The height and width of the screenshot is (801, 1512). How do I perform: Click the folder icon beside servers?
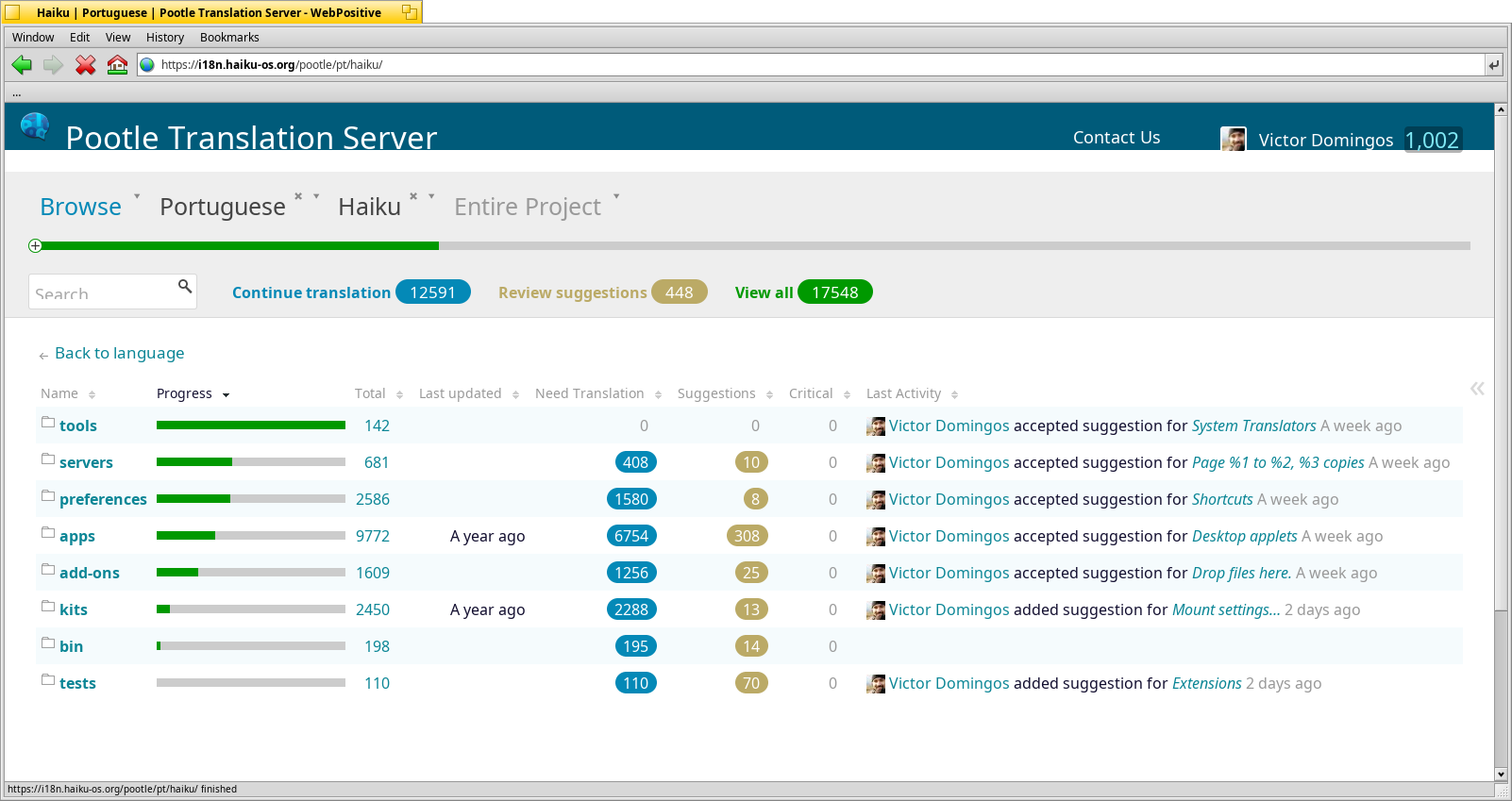pos(48,459)
